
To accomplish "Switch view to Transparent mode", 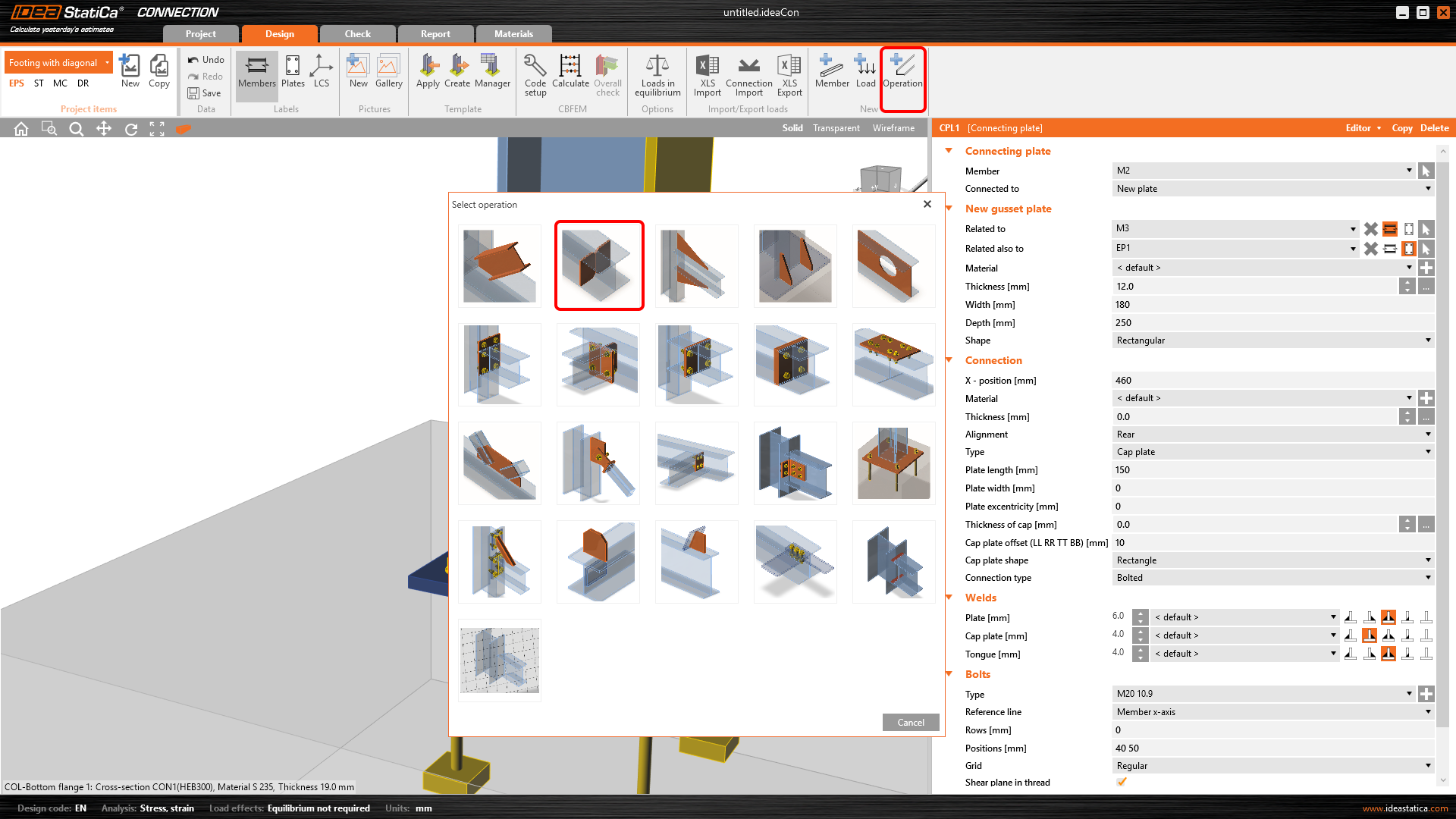I will (x=836, y=128).
